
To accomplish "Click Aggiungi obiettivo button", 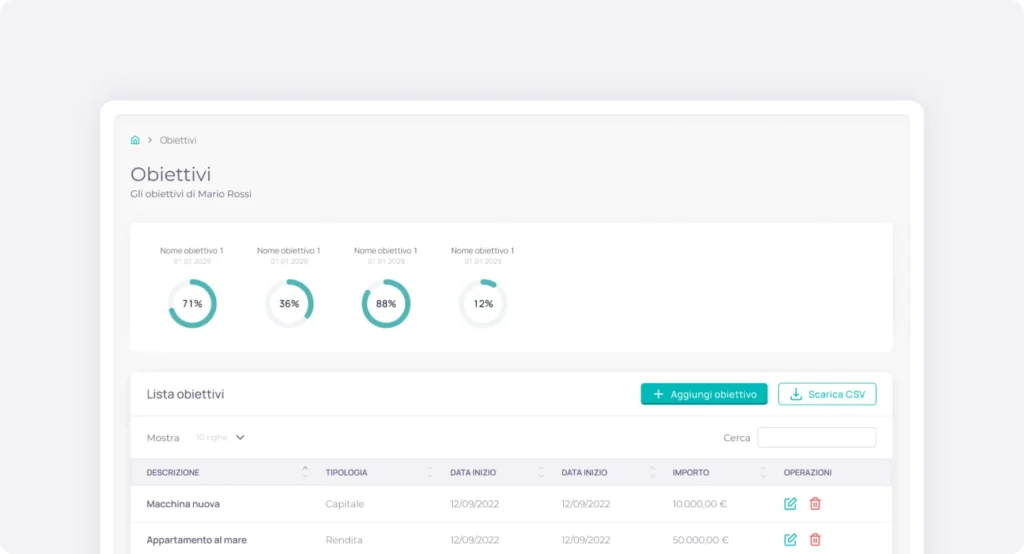I will tap(704, 394).
